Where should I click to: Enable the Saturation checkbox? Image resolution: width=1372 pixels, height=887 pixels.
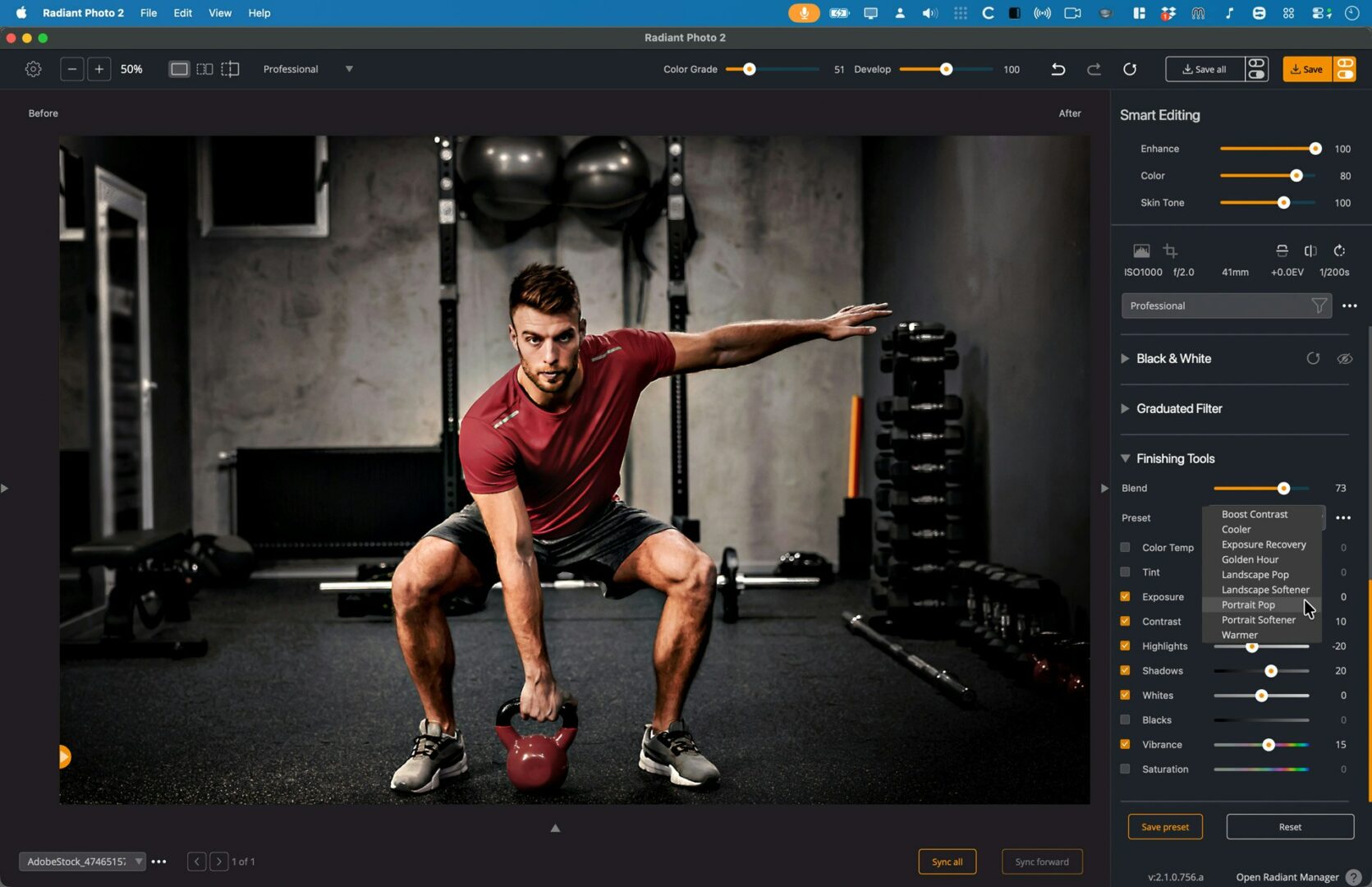tap(1125, 770)
